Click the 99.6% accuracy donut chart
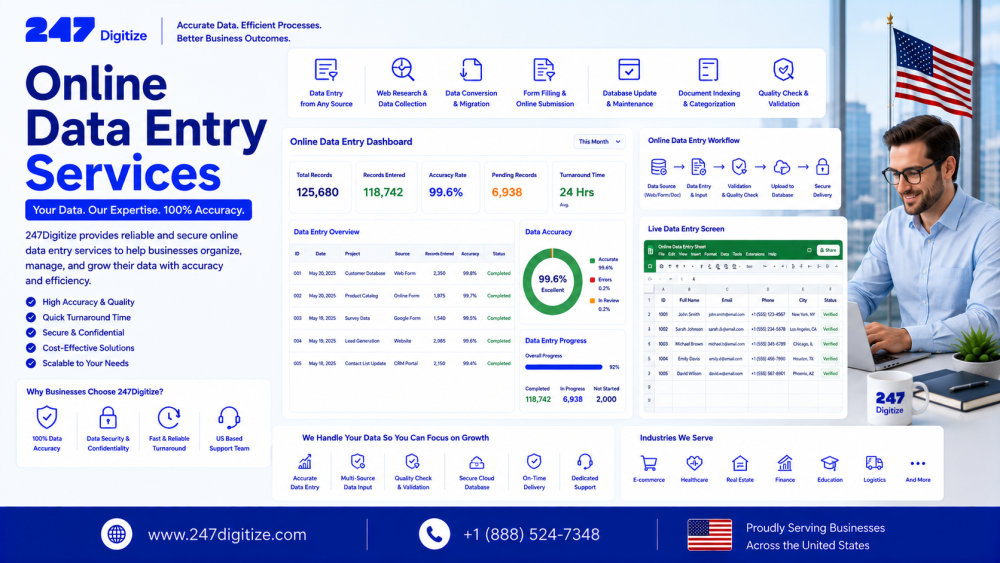Image resolution: width=1000 pixels, height=563 pixels. 552,281
